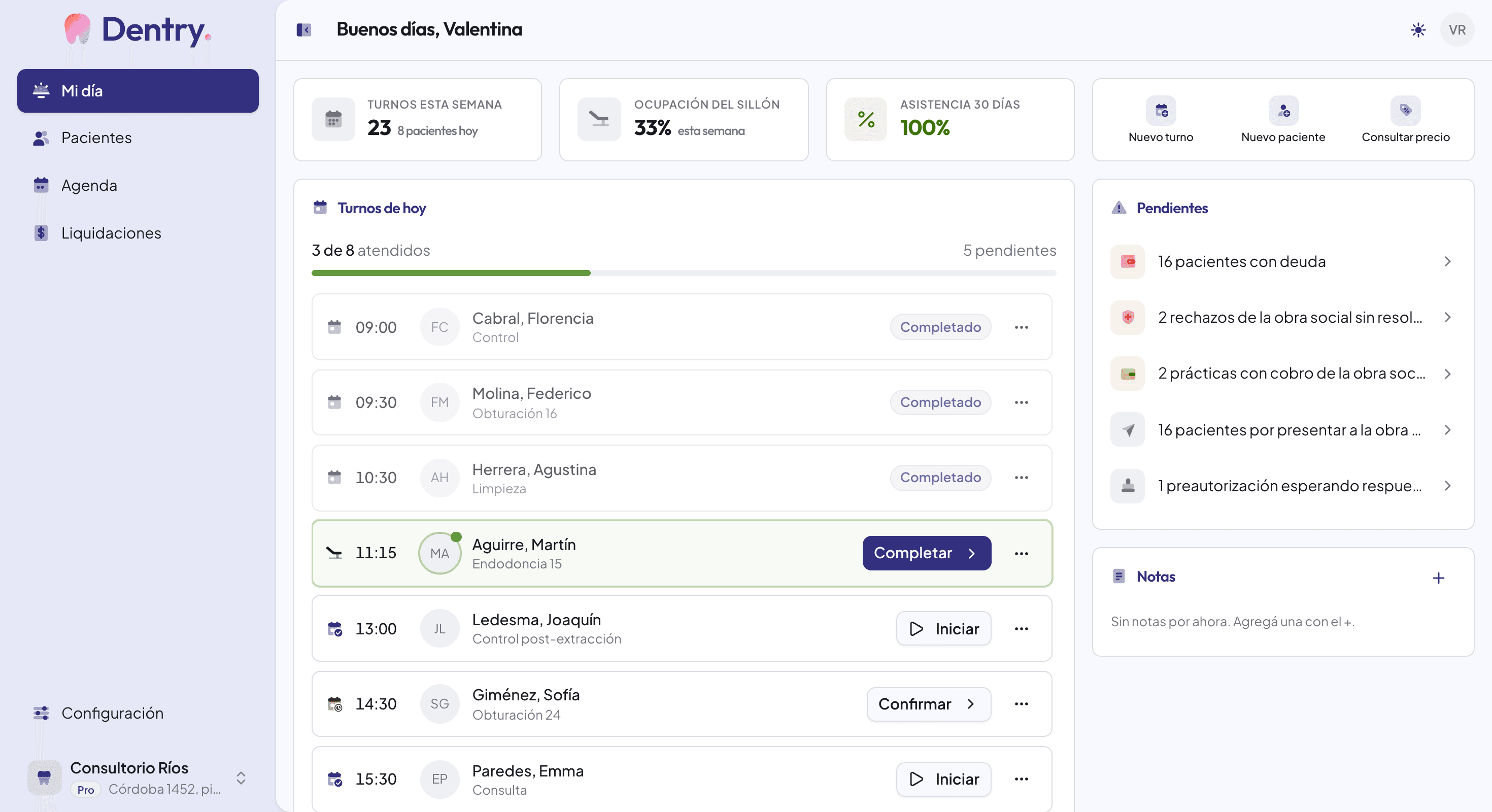The height and width of the screenshot is (812, 1492).
Task: Open more options for Aguirre, Martín
Action: [x=1021, y=553]
